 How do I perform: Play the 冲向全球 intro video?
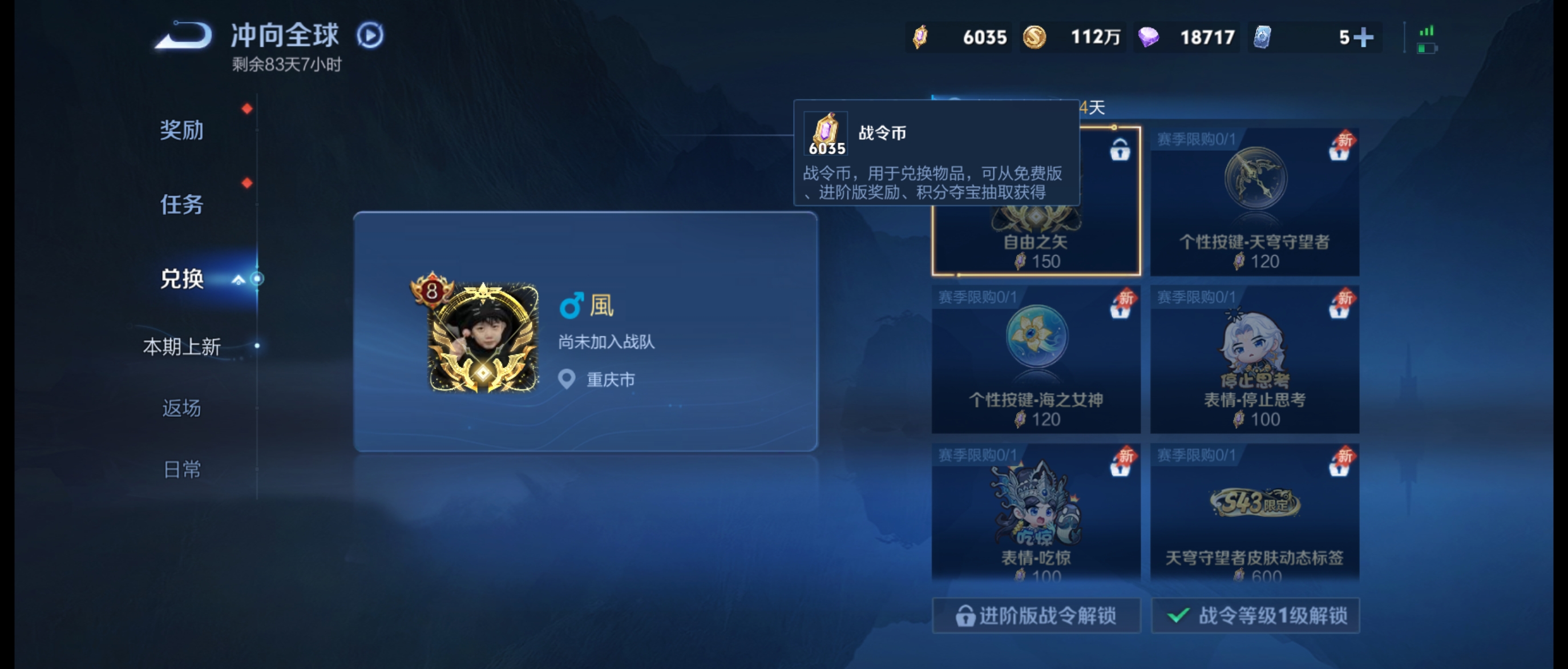pos(370,35)
